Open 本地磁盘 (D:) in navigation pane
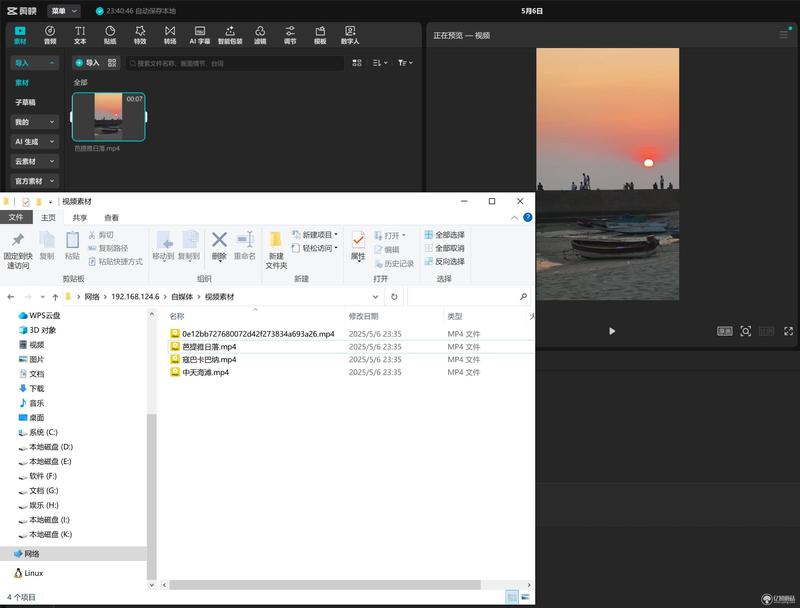The height and width of the screenshot is (608, 800). 51,447
